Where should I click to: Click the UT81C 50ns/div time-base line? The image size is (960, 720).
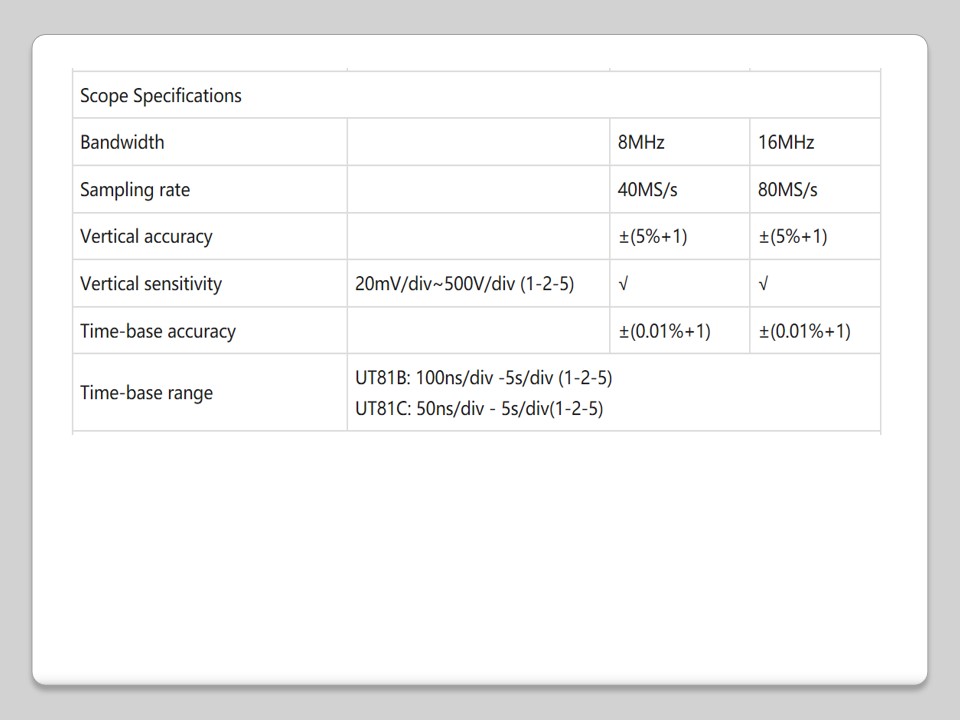pos(479,408)
